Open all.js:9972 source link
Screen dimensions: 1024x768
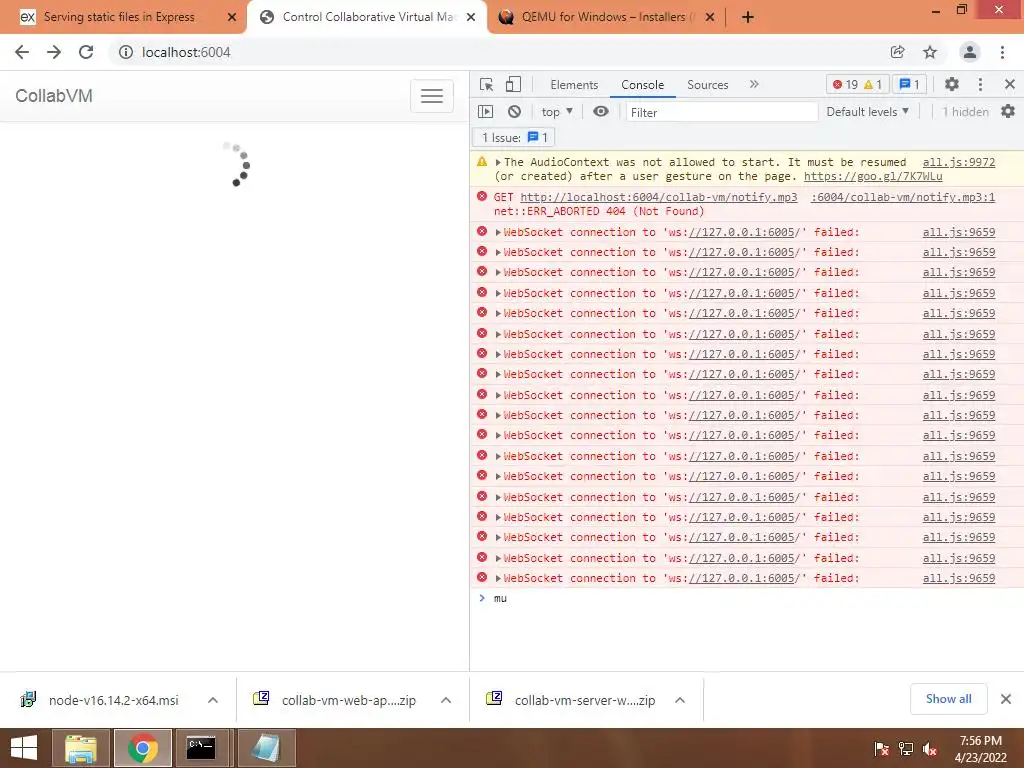click(x=959, y=162)
